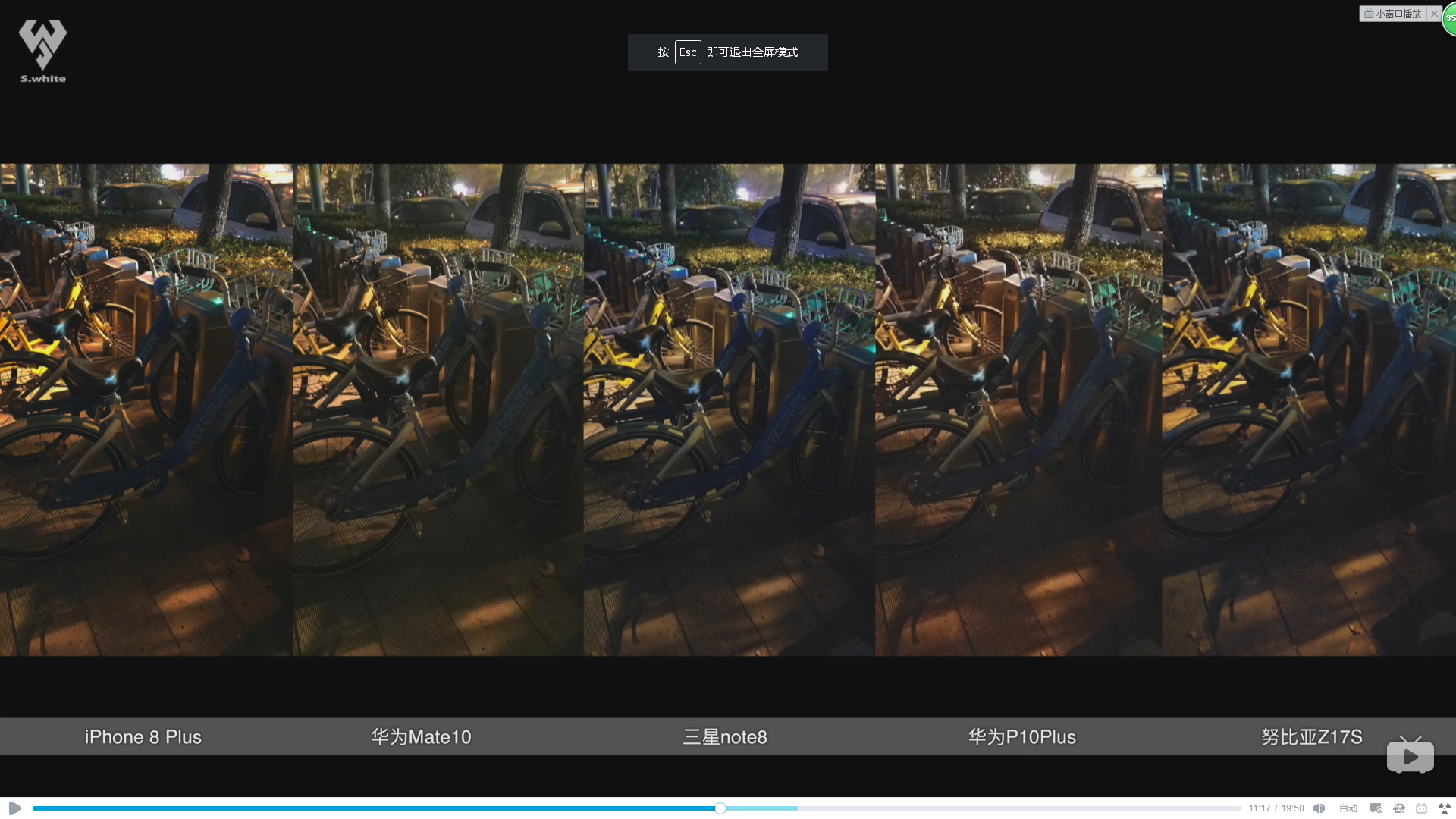Image resolution: width=1456 pixels, height=819 pixels.
Task: Click the Esc key hint box
Action: click(688, 52)
